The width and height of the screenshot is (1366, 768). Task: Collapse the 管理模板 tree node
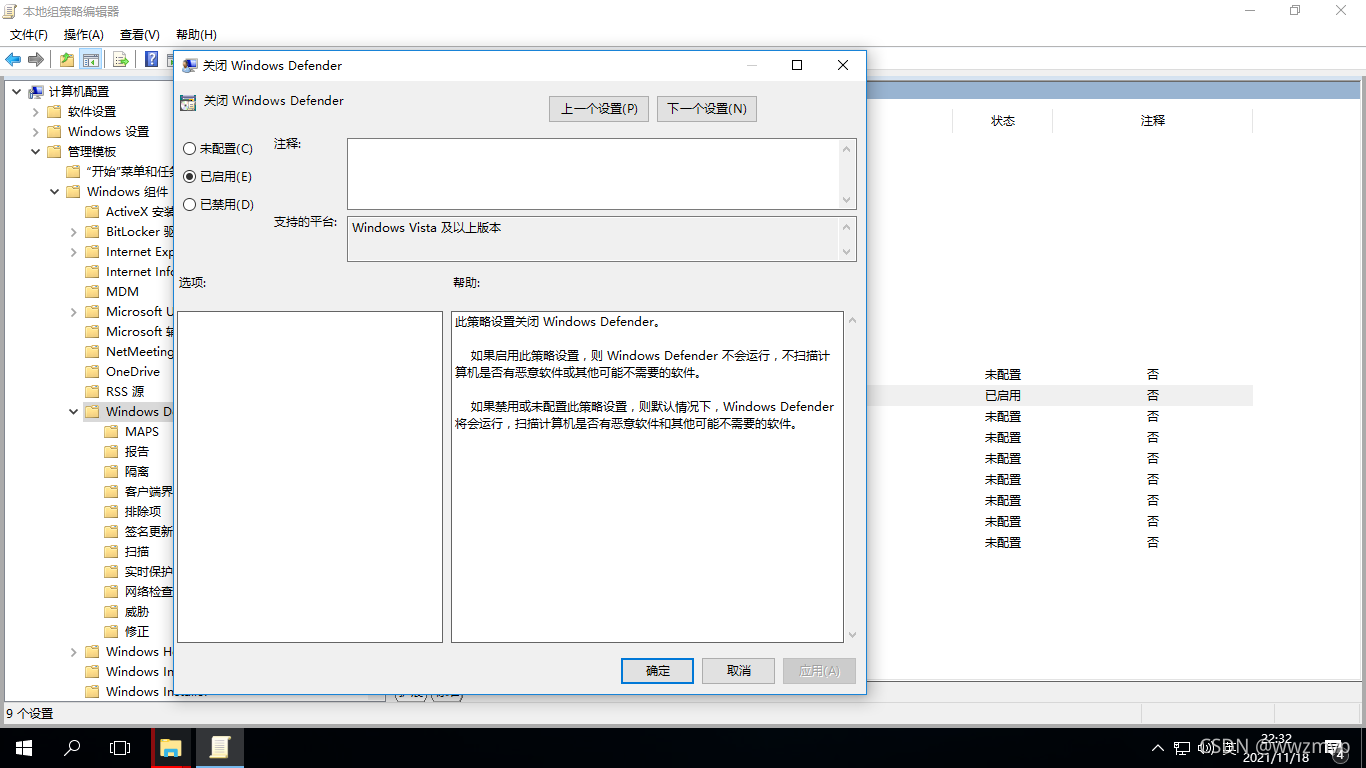click(36, 152)
